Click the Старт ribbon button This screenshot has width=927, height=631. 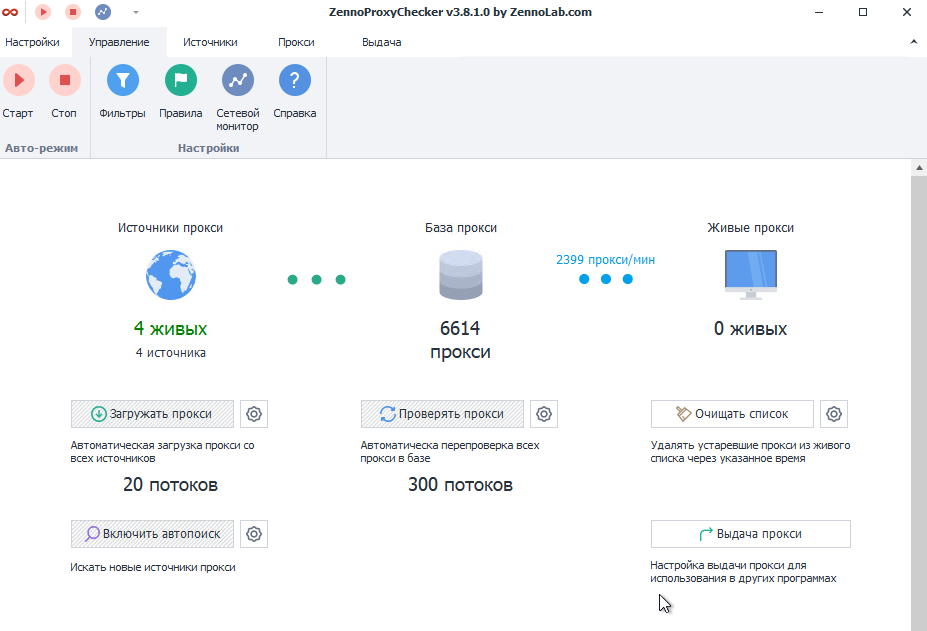click(18, 92)
